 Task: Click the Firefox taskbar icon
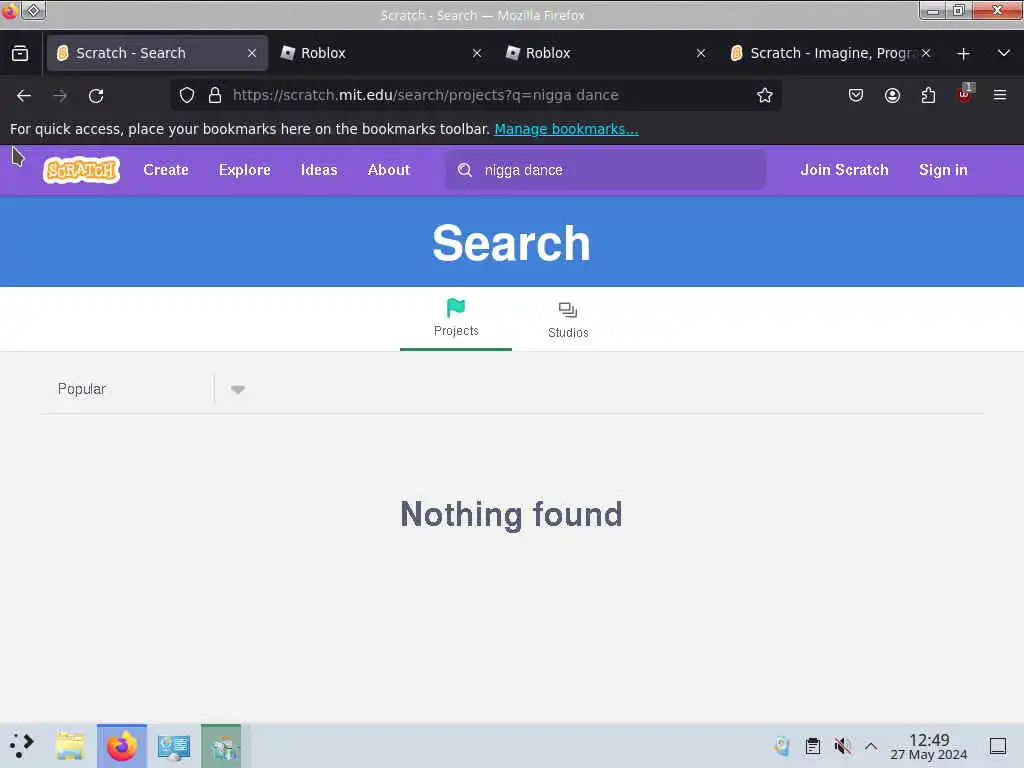tap(121, 746)
